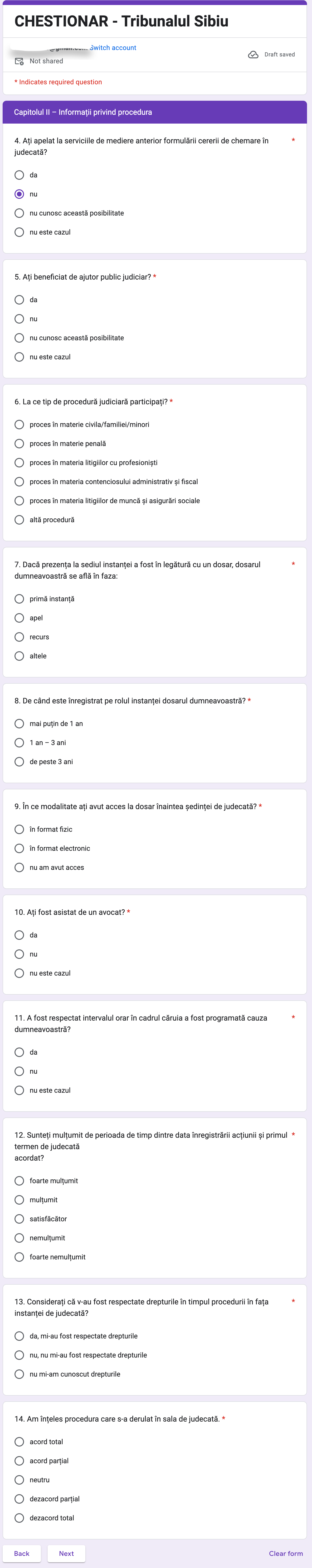312x1568 pixels.
Task: Go to the Next form page
Action: [x=66, y=1553]
